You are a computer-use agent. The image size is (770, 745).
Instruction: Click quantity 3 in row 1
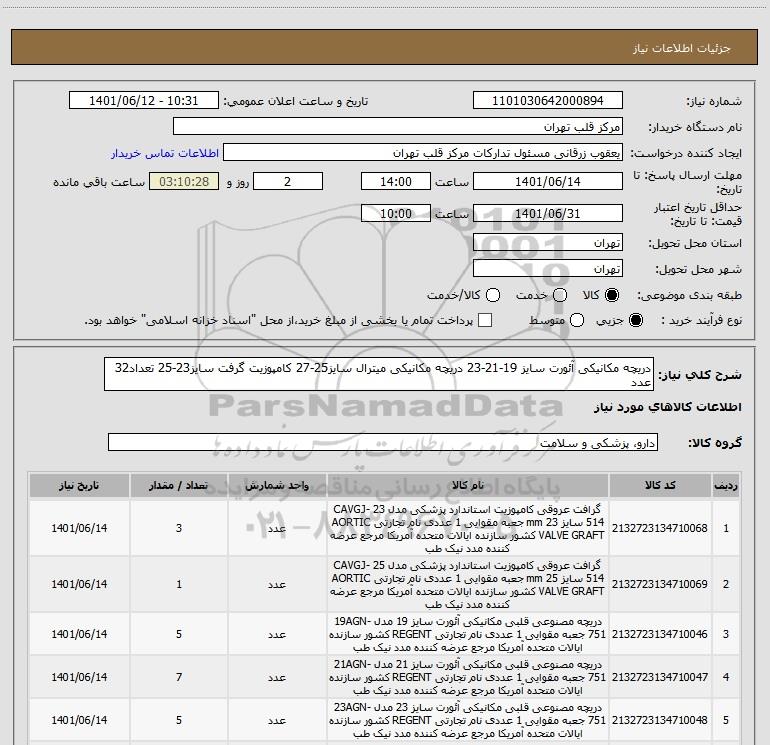coord(179,528)
